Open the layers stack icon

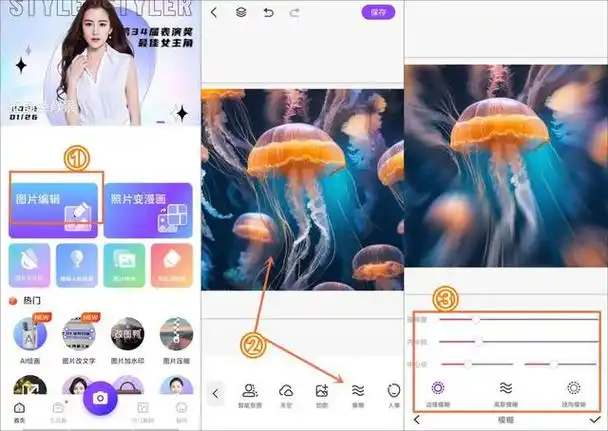[x=241, y=13]
